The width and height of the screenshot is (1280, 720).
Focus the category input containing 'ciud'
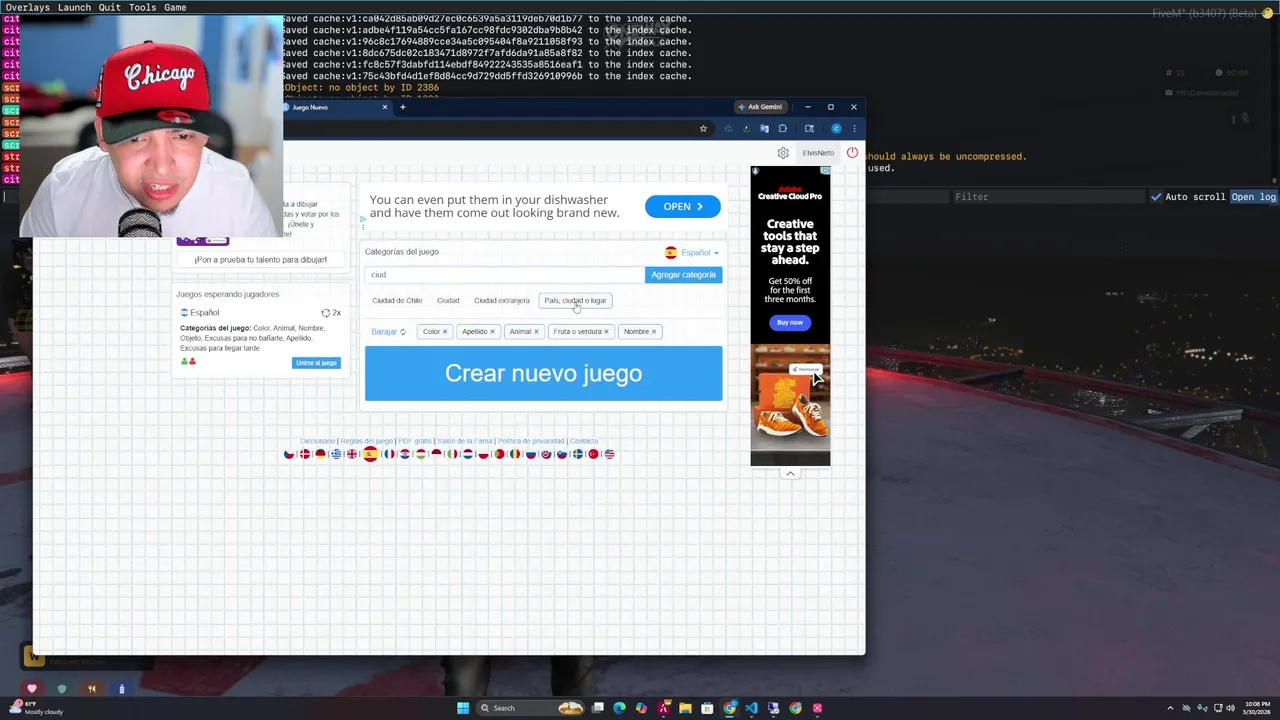click(505, 274)
